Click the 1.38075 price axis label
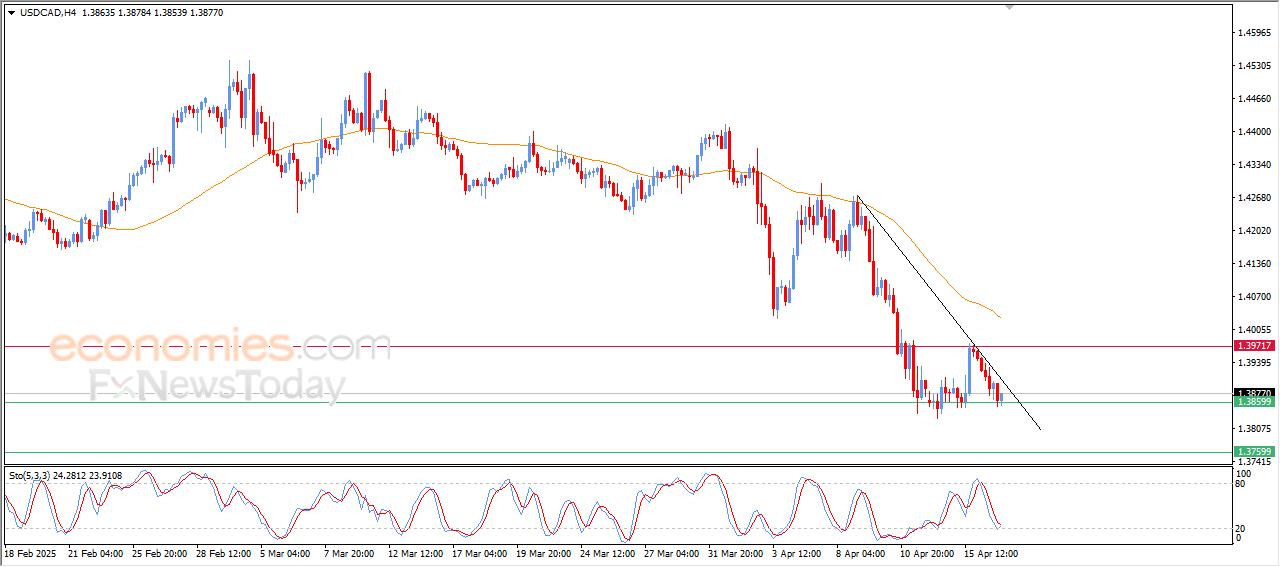 [1255, 429]
